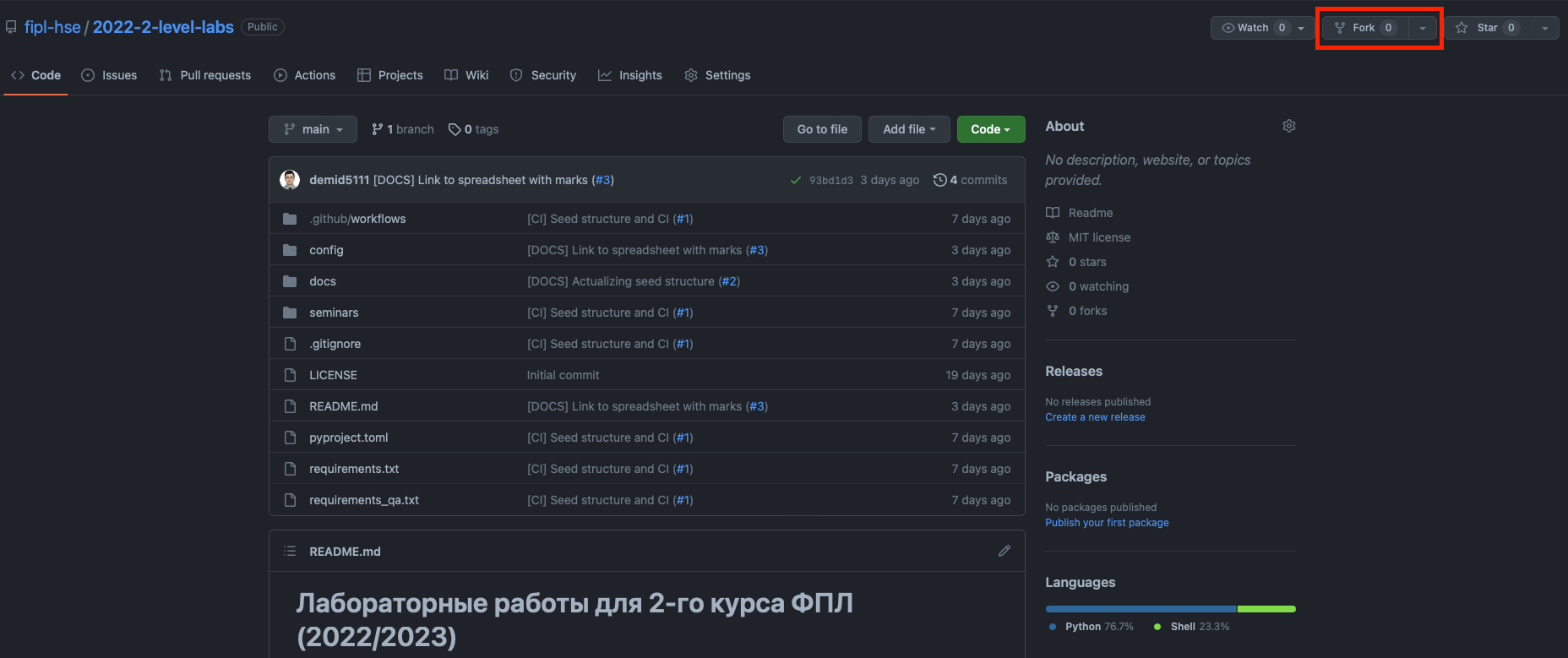
Task: Go to the Actions tab
Action: tap(305, 75)
